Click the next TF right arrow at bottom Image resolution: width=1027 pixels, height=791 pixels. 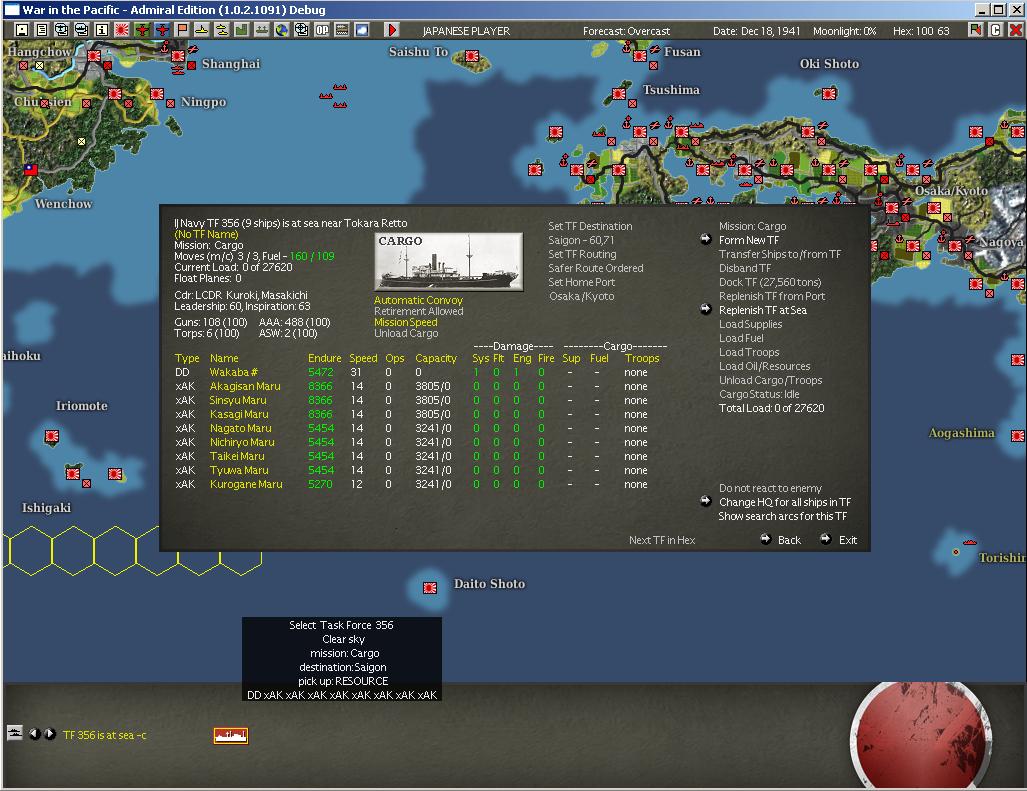[50, 734]
